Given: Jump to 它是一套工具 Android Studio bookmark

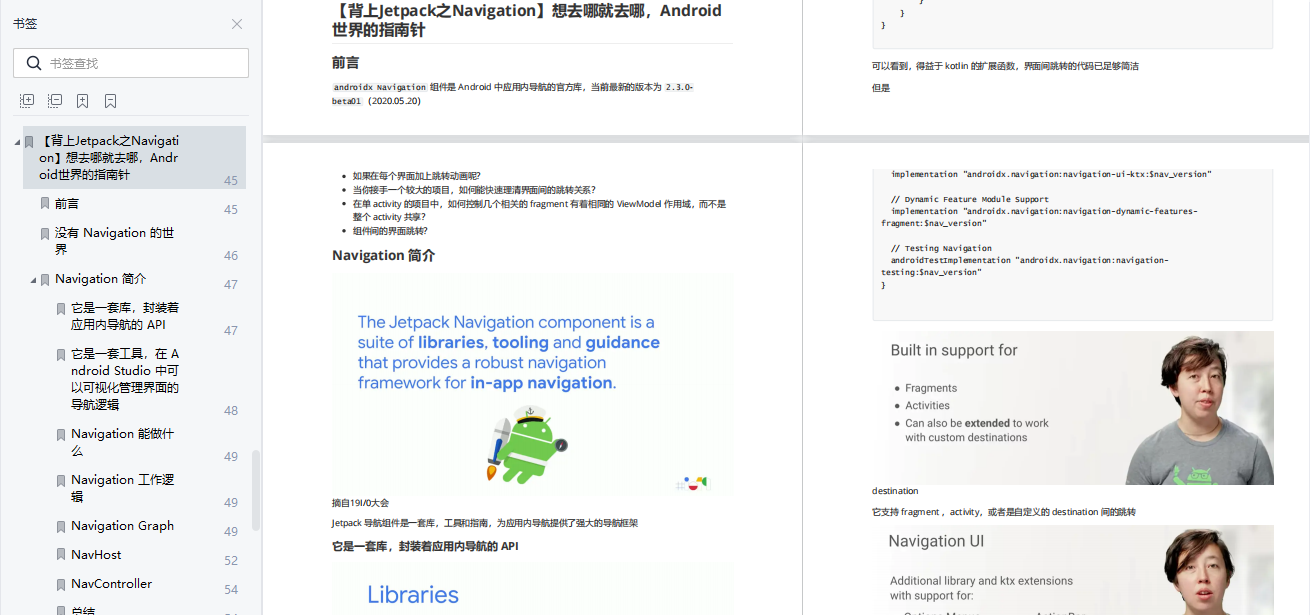Looking at the screenshot, I should coord(125,379).
